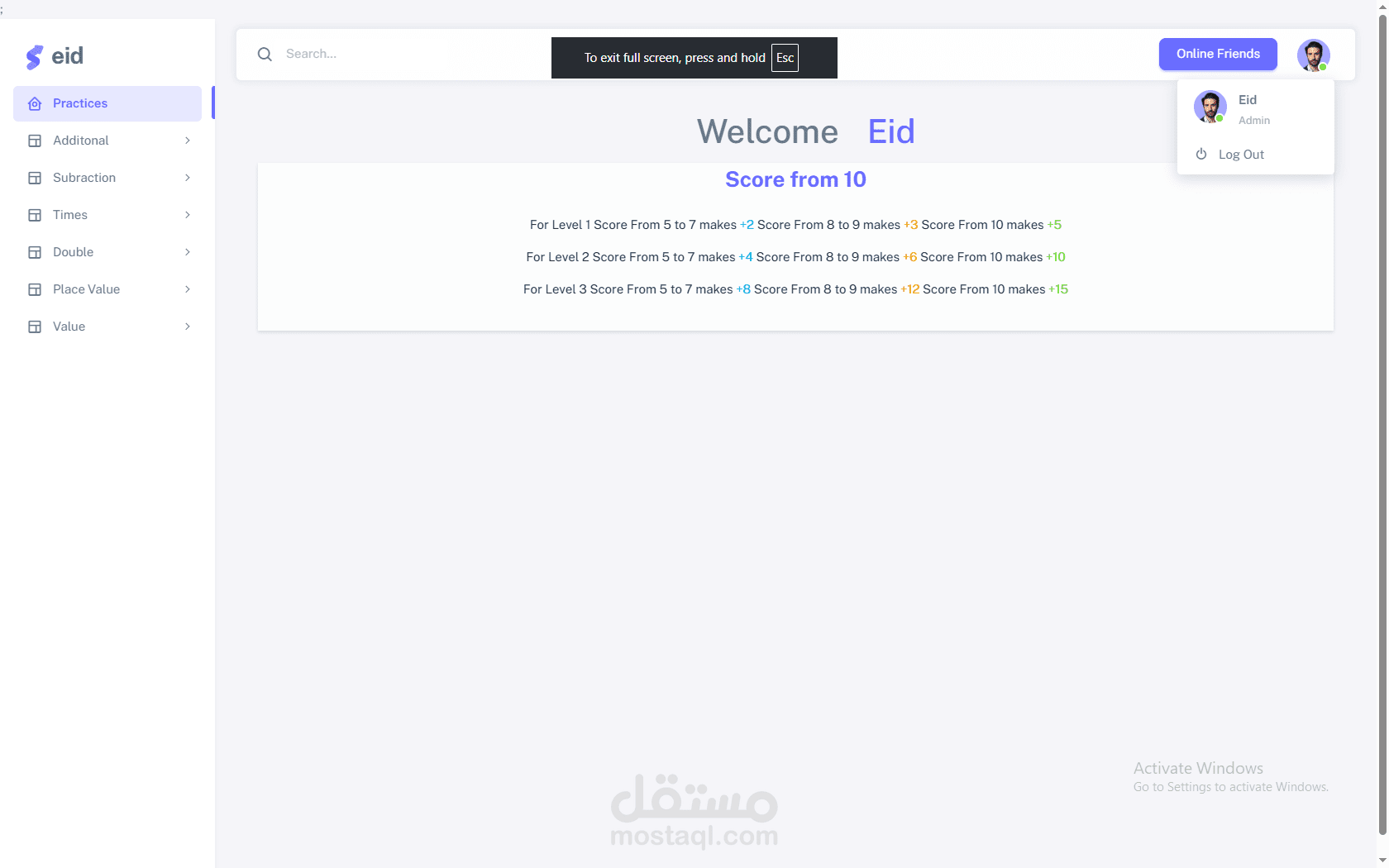Click the eid logo icon
Viewport: 1389px width, 868px height.
(34, 56)
